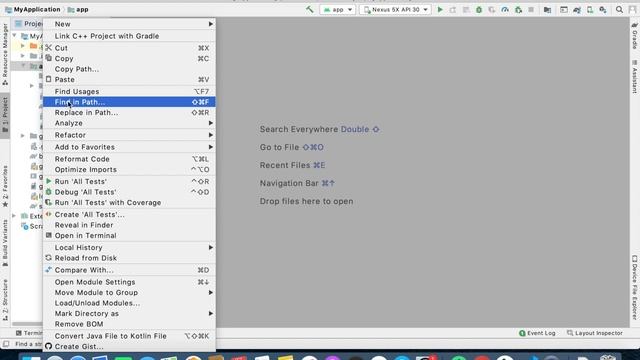This screenshot has width=640, height=360.
Task: Select Debug 'All Tests' entry
Action: click(129, 192)
